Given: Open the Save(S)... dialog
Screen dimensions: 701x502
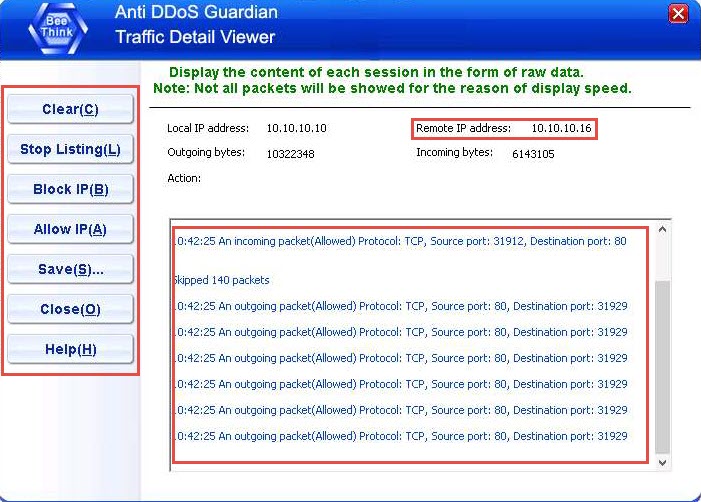Looking at the screenshot, I should [x=71, y=269].
